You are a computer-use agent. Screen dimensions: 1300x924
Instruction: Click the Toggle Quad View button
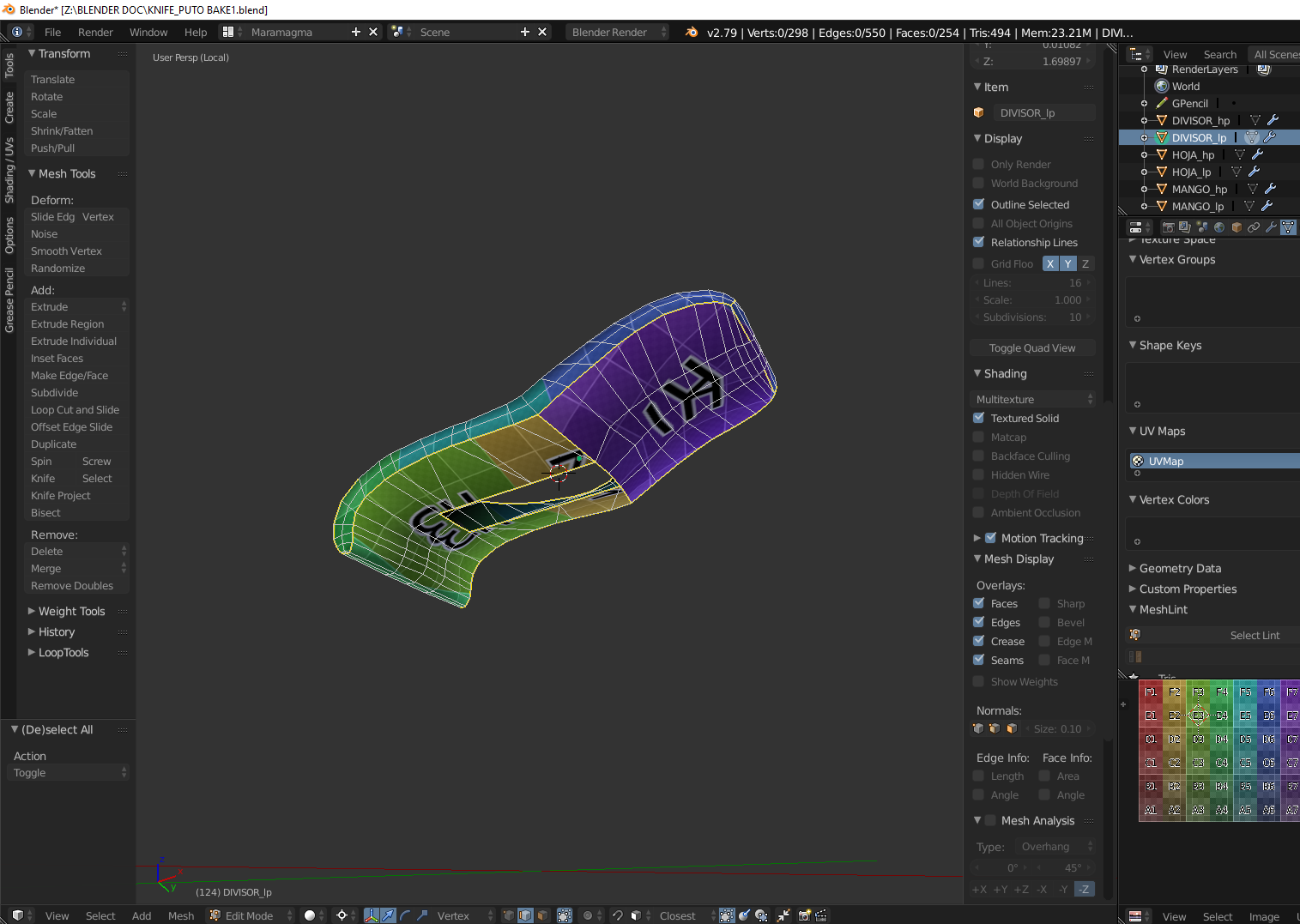point(1031,347)
